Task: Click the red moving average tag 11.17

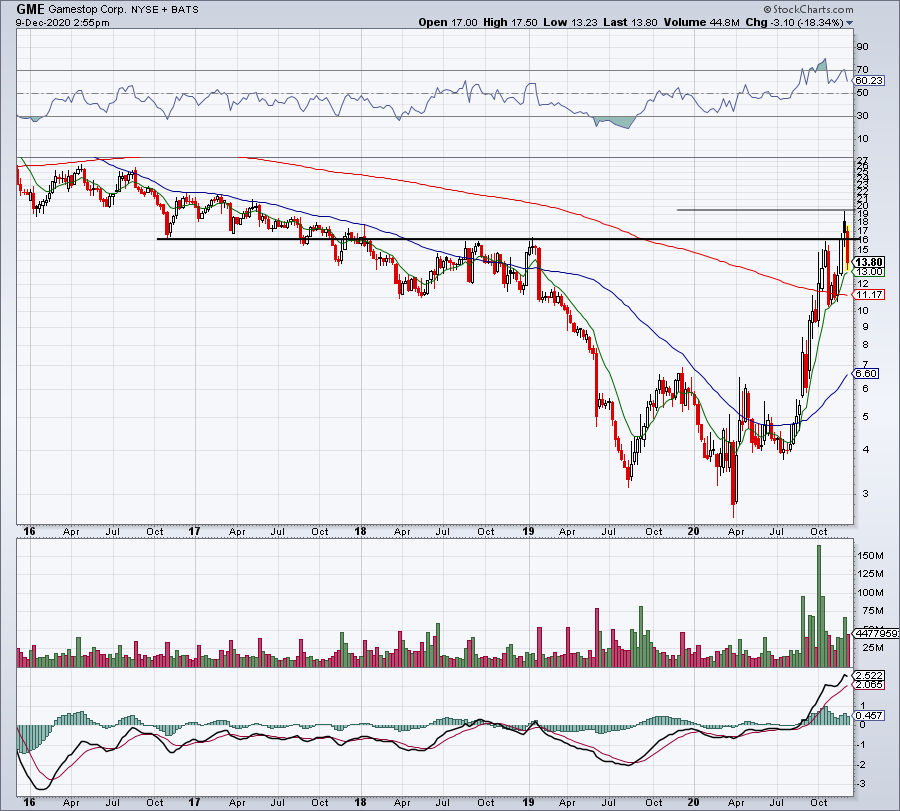Action: coord(869,294)
